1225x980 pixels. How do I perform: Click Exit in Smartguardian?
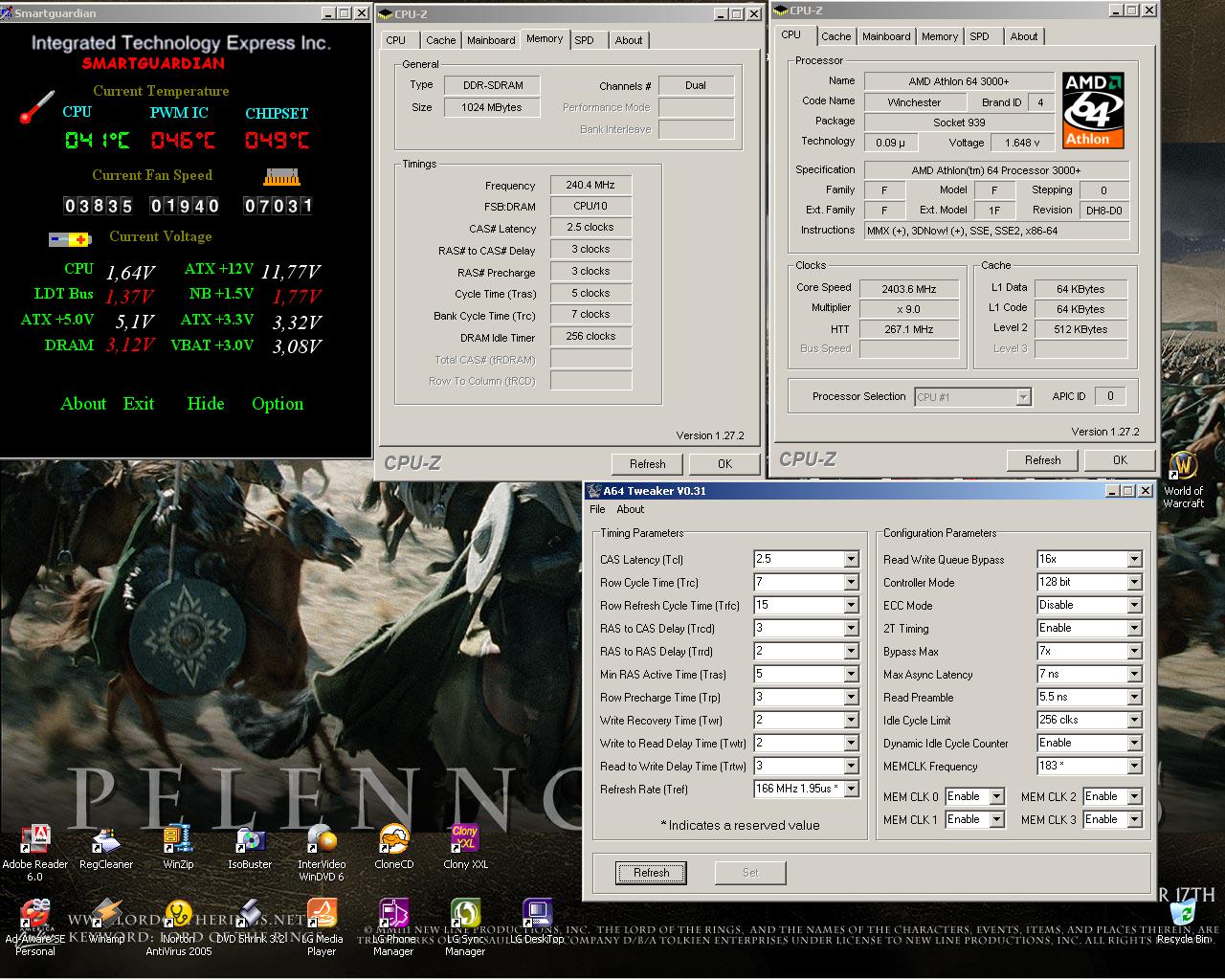[139, 404]
